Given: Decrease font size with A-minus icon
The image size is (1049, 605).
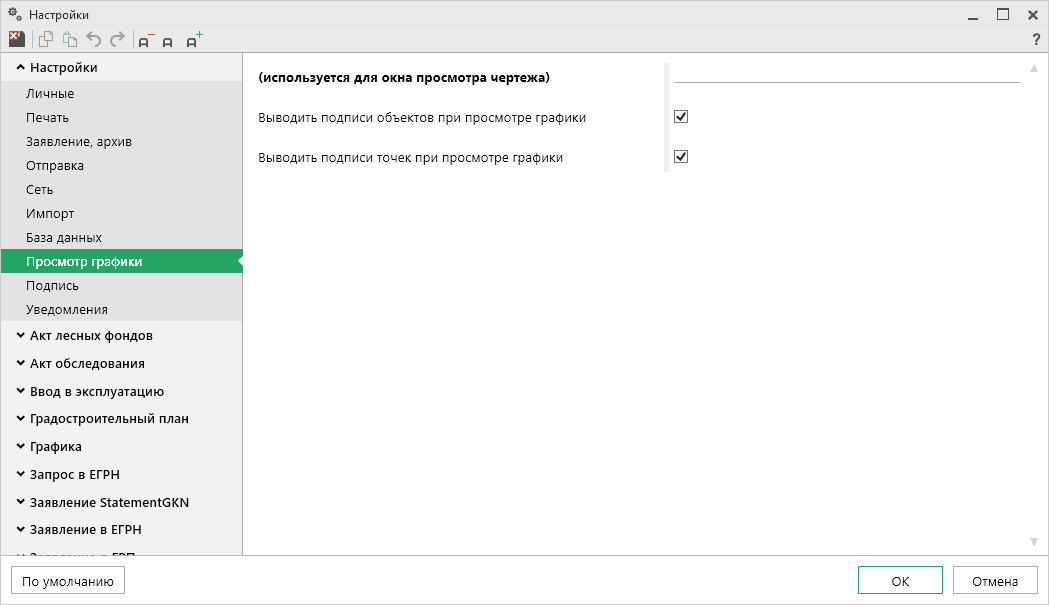Looking at the screenshot, I should click(x=146, y=41).
